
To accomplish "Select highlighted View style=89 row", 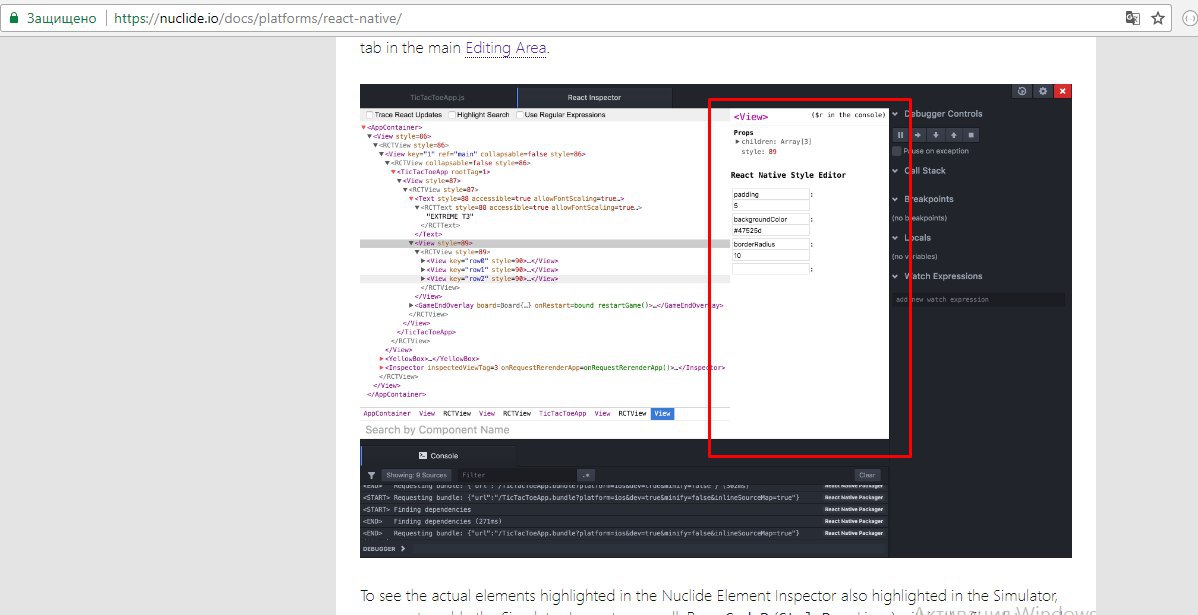I will pos(545,243).
